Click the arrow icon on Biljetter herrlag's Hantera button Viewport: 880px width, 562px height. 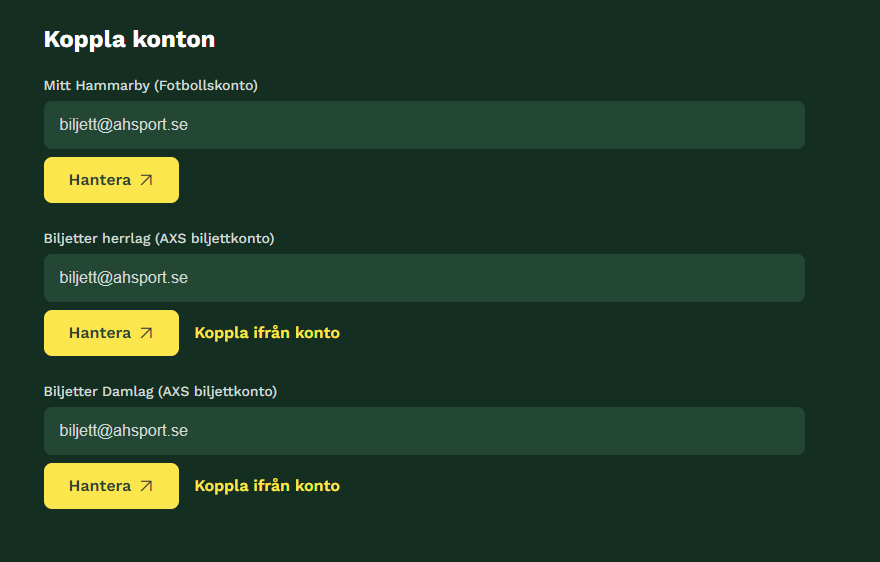coord(146,333)
